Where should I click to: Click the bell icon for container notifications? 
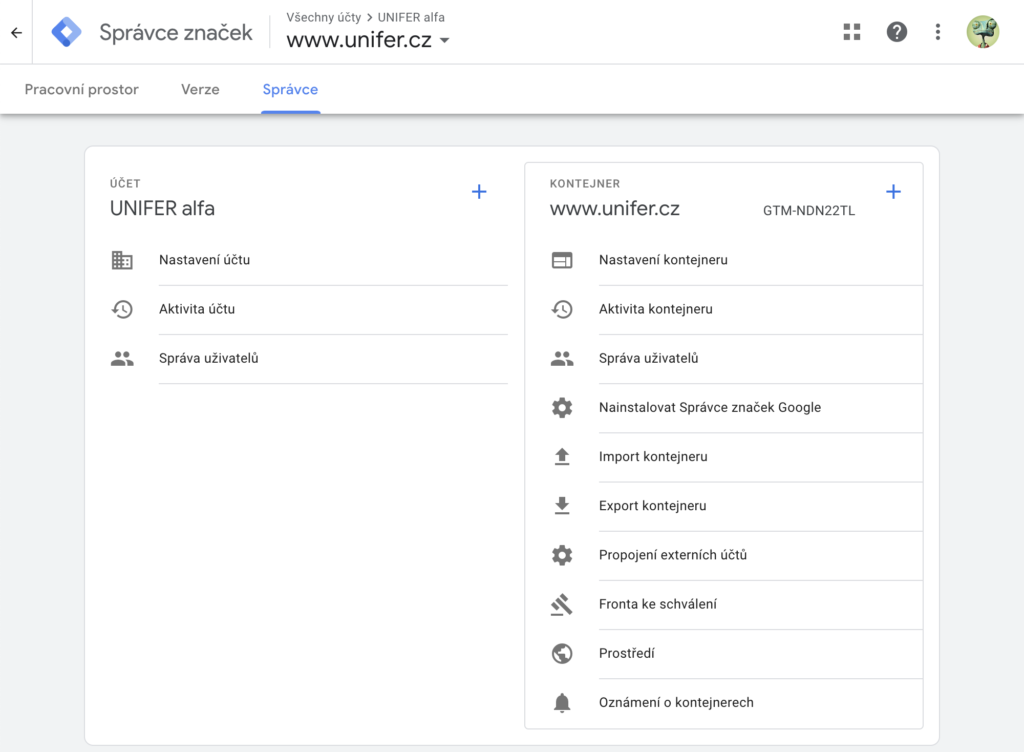pyautogui.click(x=562, y=703)
